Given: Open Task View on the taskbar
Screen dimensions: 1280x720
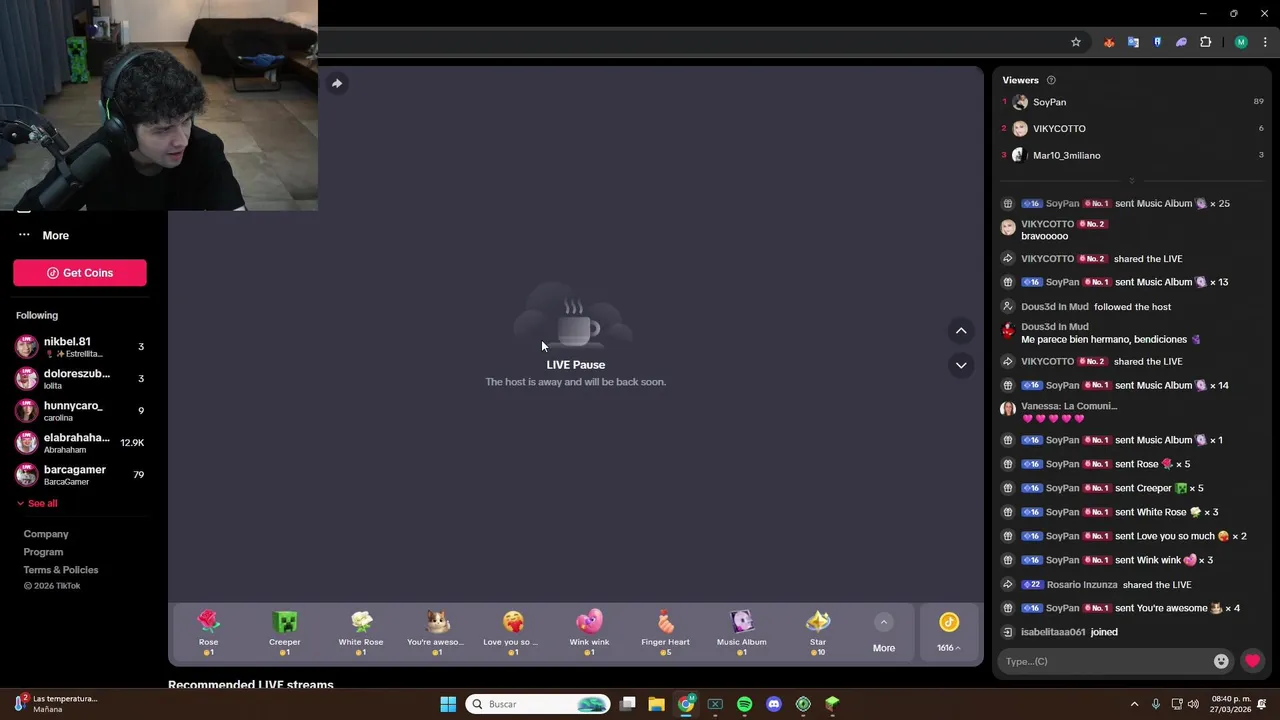Looking at the screenshot, I should 627,704.
